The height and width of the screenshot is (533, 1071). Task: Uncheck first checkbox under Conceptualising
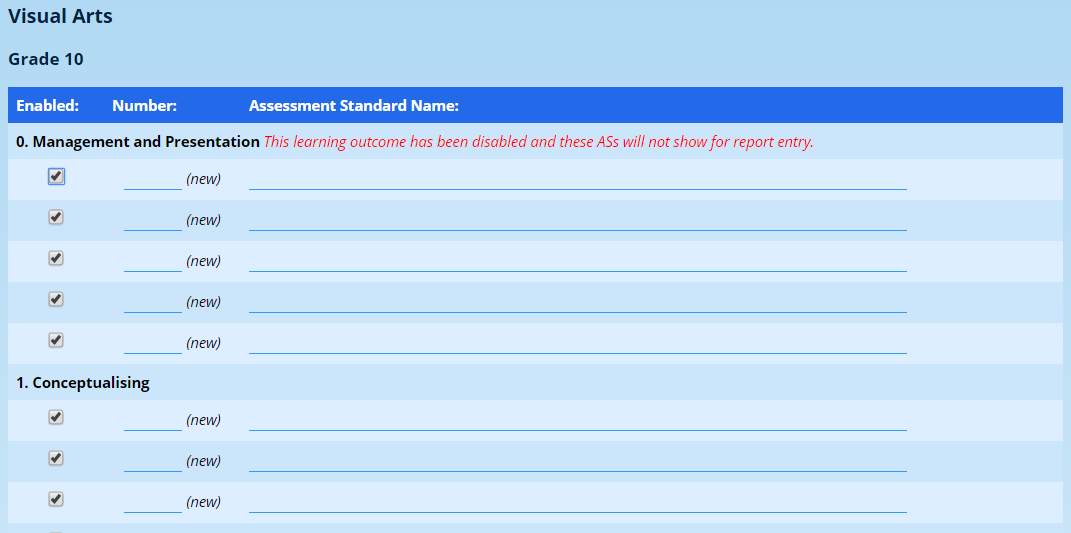tap(56, 417)
